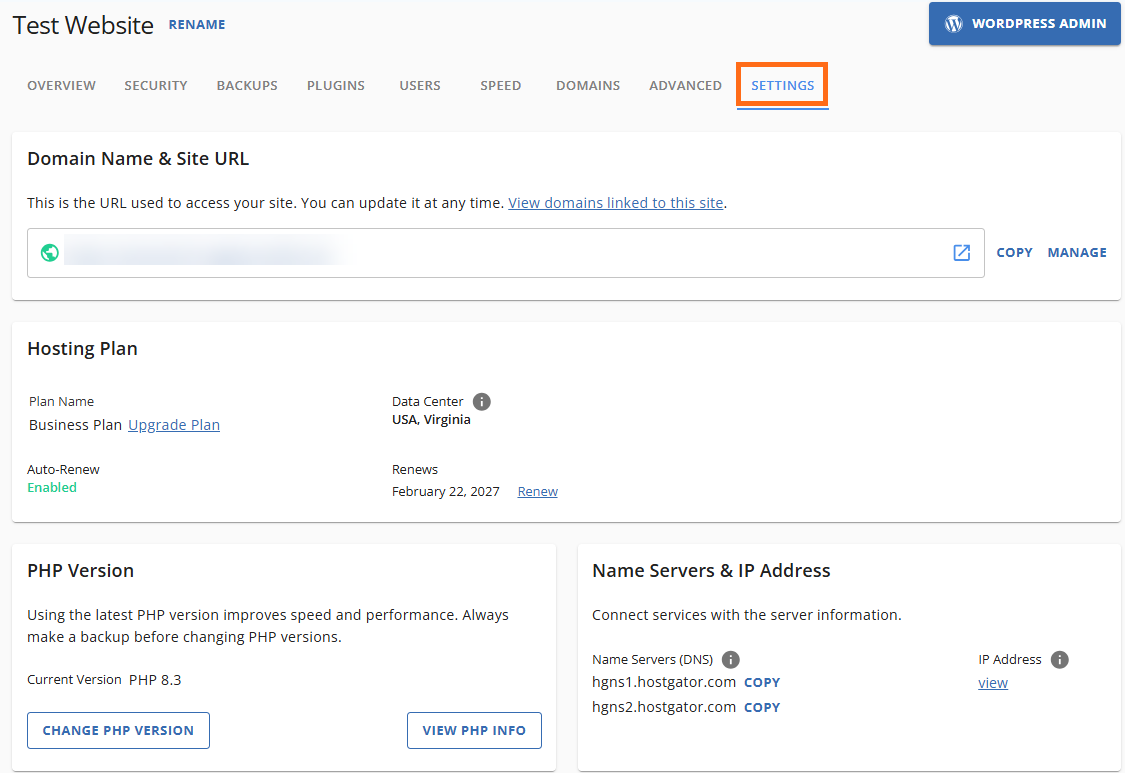The image size is (1125, 773).
Task: Select the Settings tab
Action: [x=782, y=85]
